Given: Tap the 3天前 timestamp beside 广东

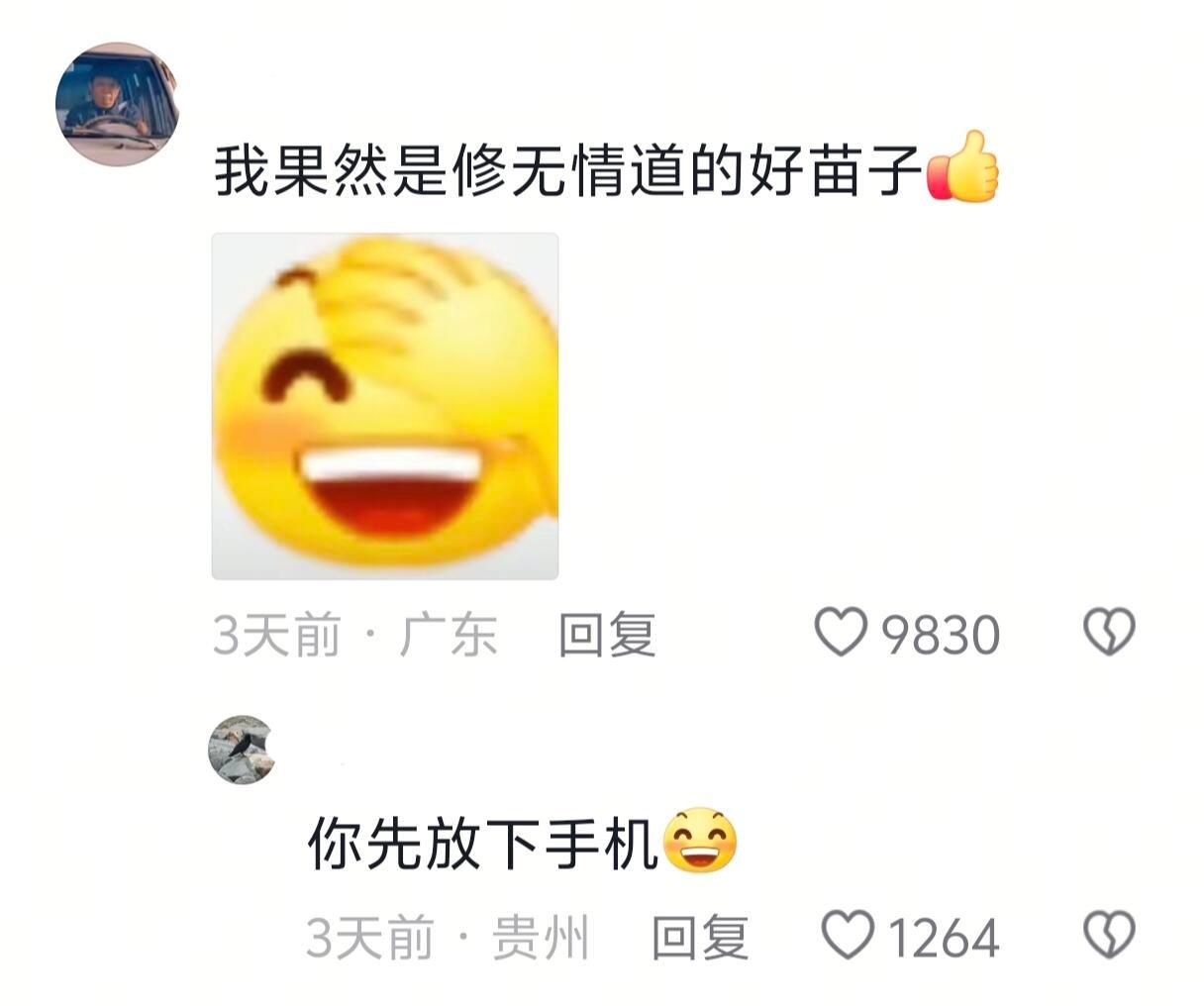Looking at the screenshot, I should point(276,635).
